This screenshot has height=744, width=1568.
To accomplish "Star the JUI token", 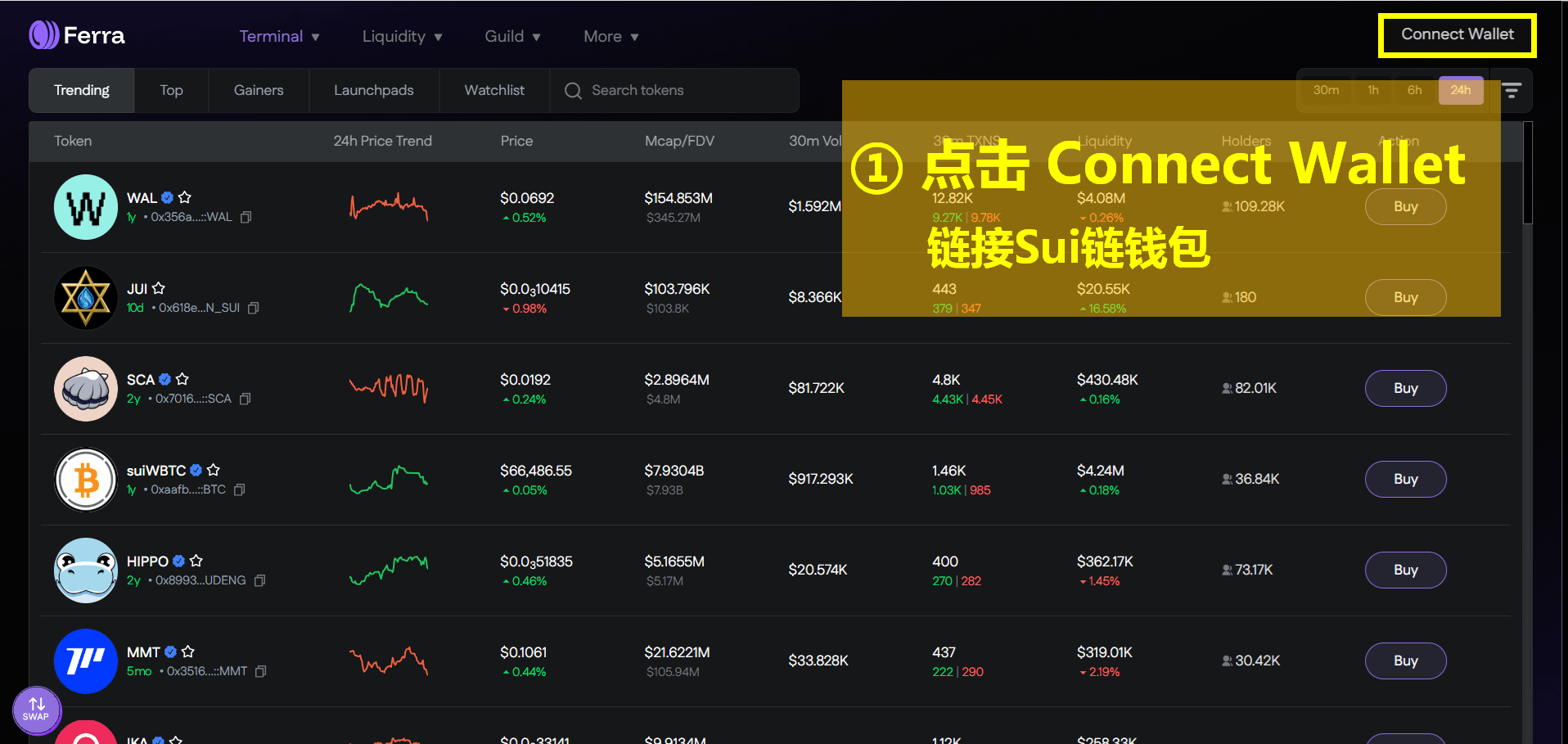I will coord(159,288).
